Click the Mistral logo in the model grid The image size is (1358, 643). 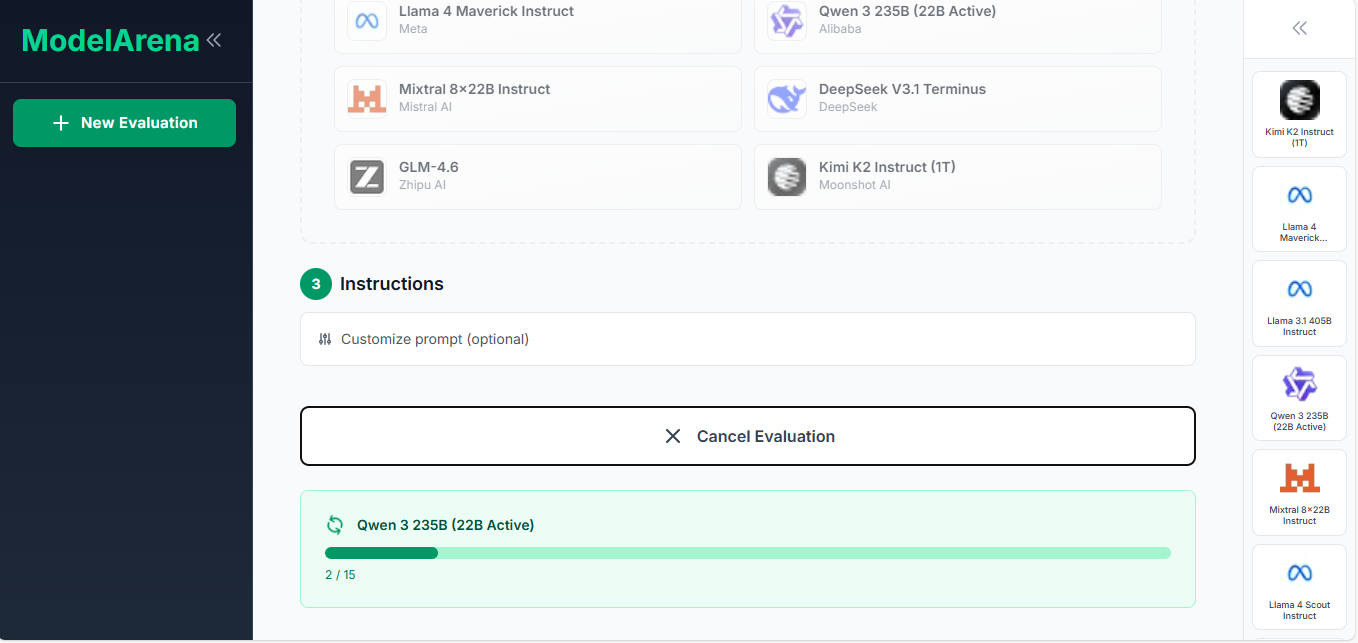(x=367, y=98)
